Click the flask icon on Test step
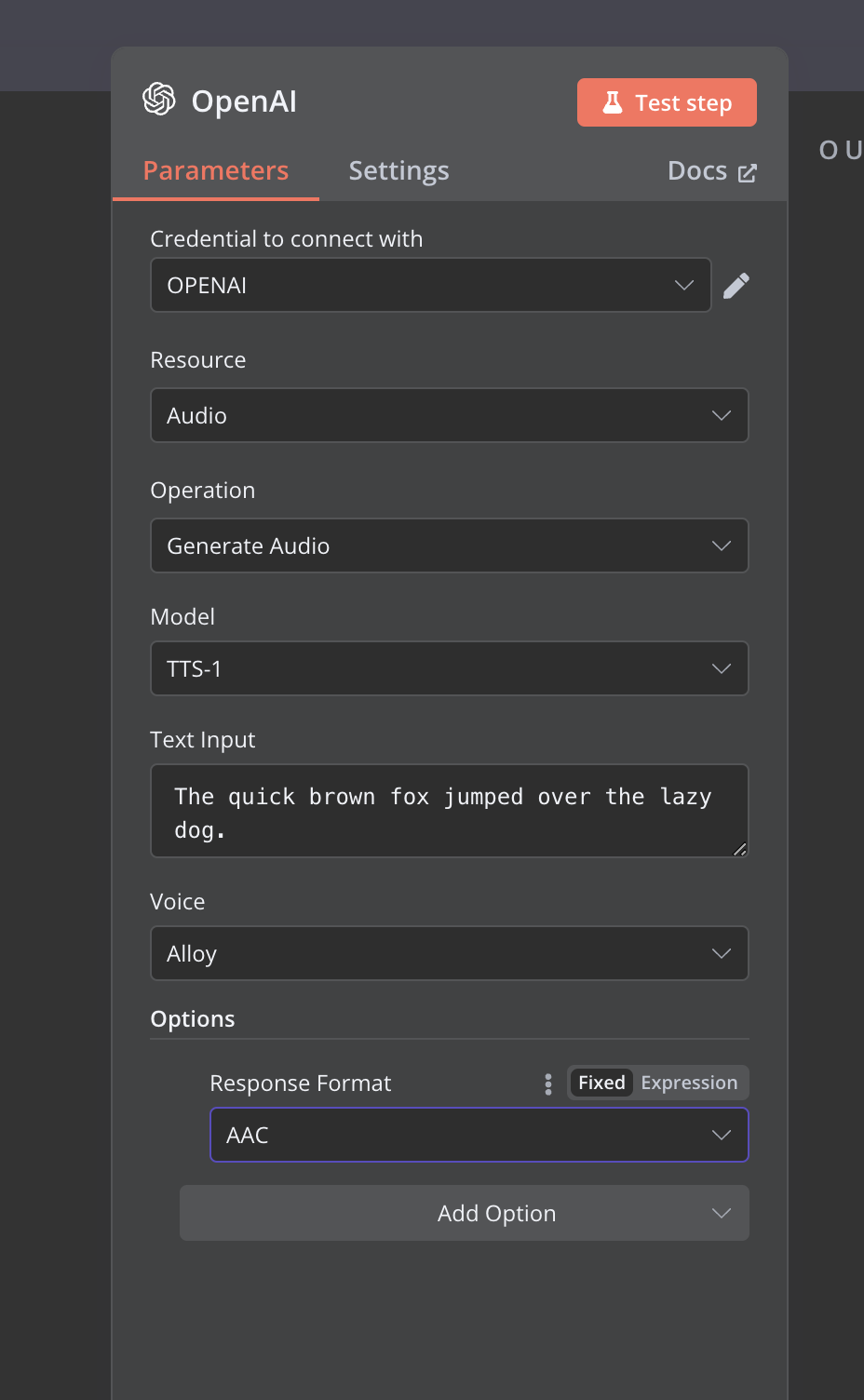The image size is (864, 1400). pyautogui.click(x=612, y=102)
